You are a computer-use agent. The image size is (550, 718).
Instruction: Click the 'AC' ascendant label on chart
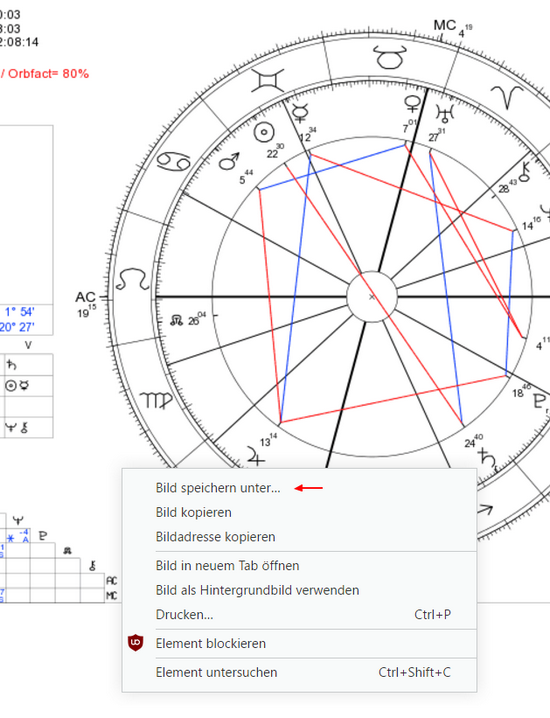(x=85, y=298)
